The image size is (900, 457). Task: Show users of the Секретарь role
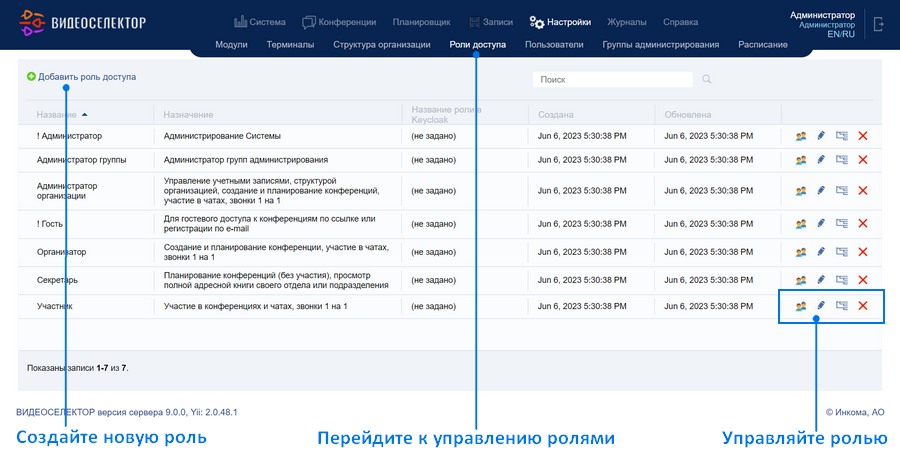(x=801, y=280)
